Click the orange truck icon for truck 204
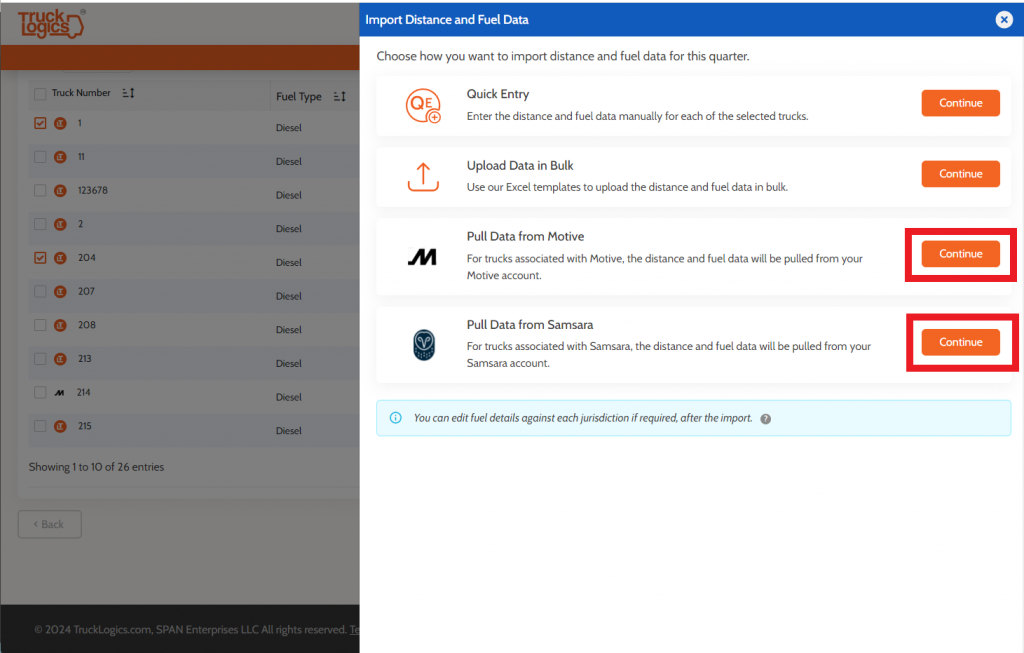1024x653 pixels. point(60,258)
